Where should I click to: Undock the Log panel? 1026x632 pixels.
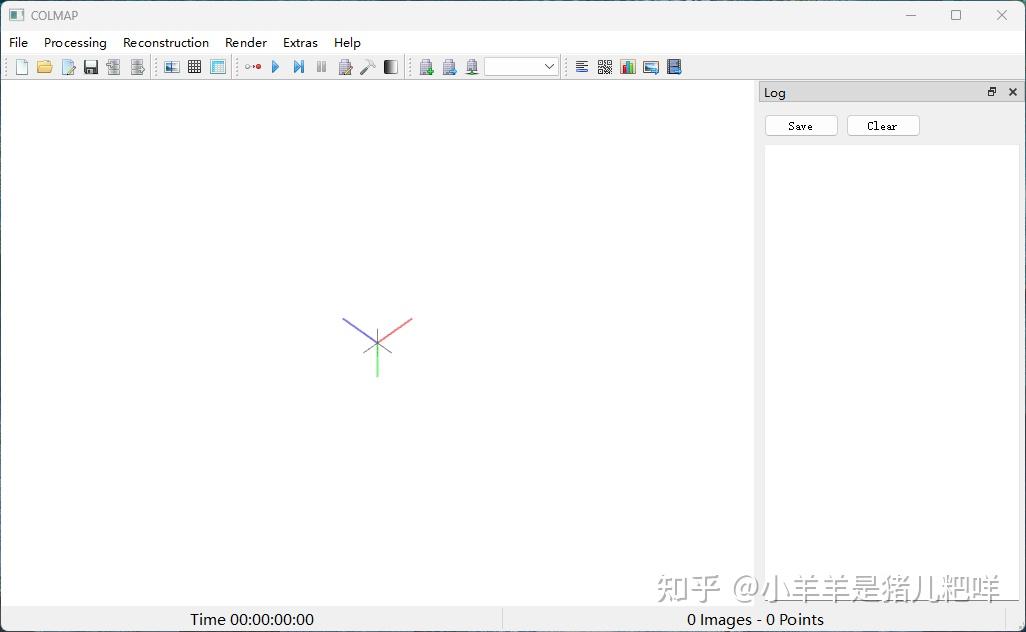pyautogui.click(x=991, y=91)
